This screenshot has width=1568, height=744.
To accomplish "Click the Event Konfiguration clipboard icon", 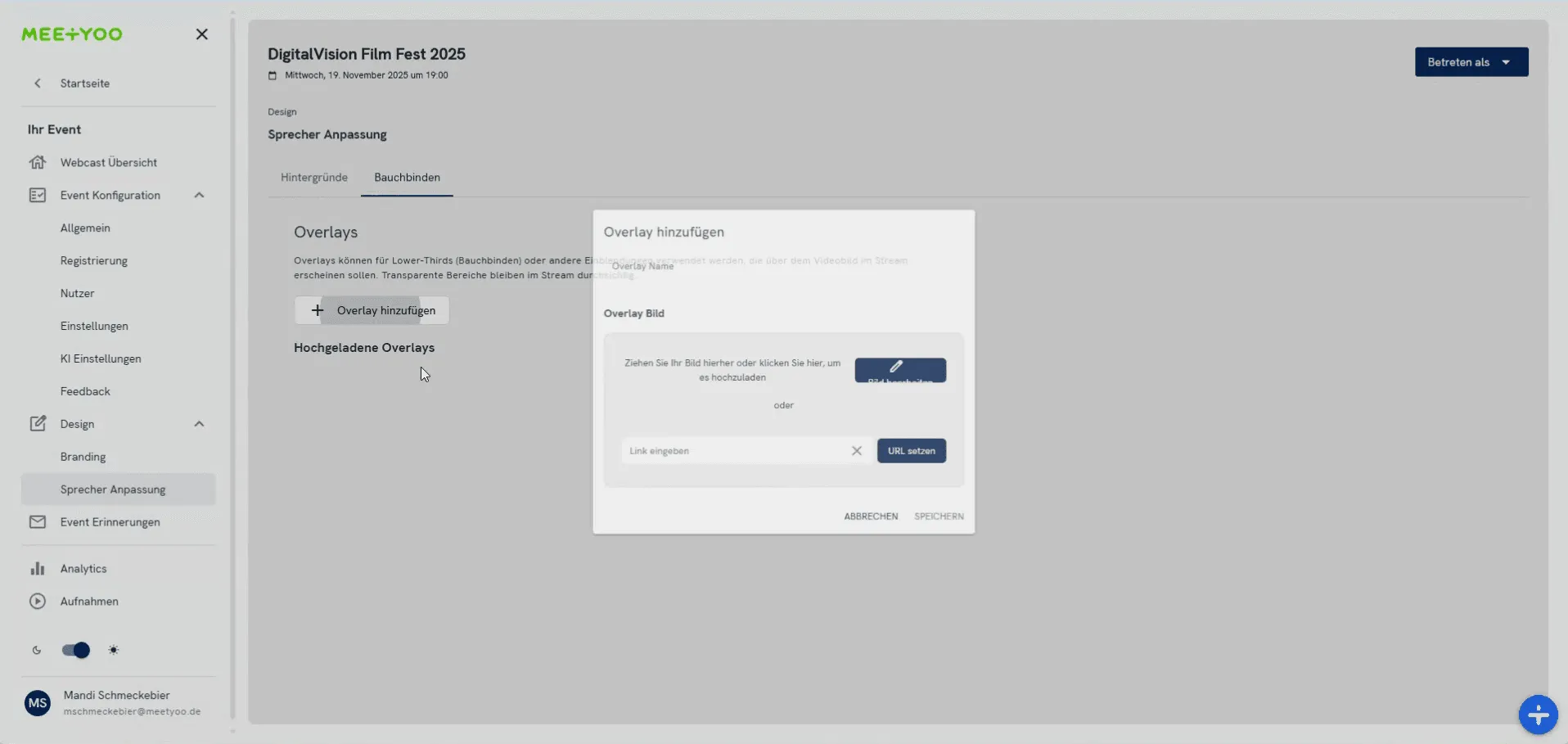I will [x=38, y=195].
